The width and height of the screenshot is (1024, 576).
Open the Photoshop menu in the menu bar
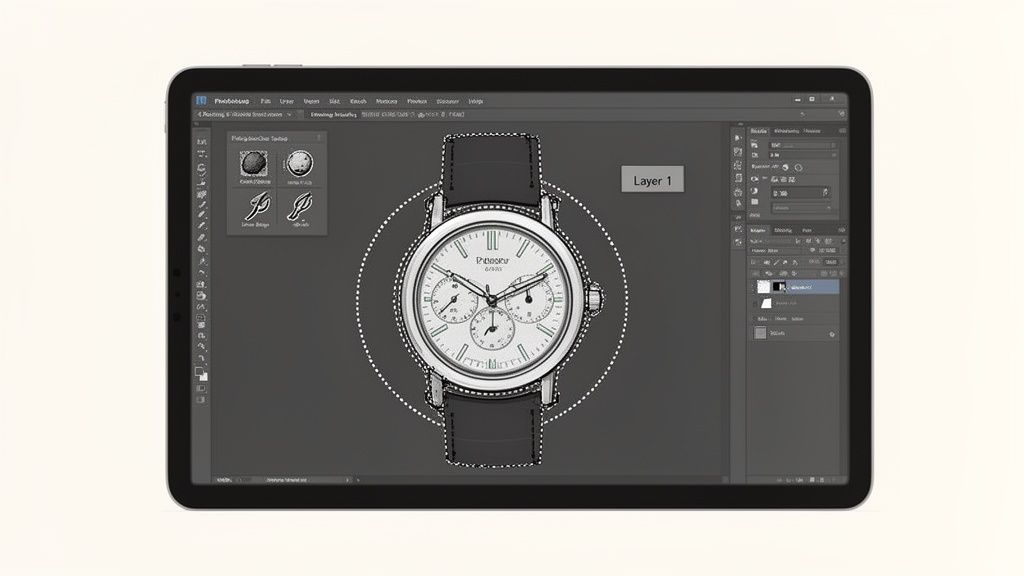(230, 100)
